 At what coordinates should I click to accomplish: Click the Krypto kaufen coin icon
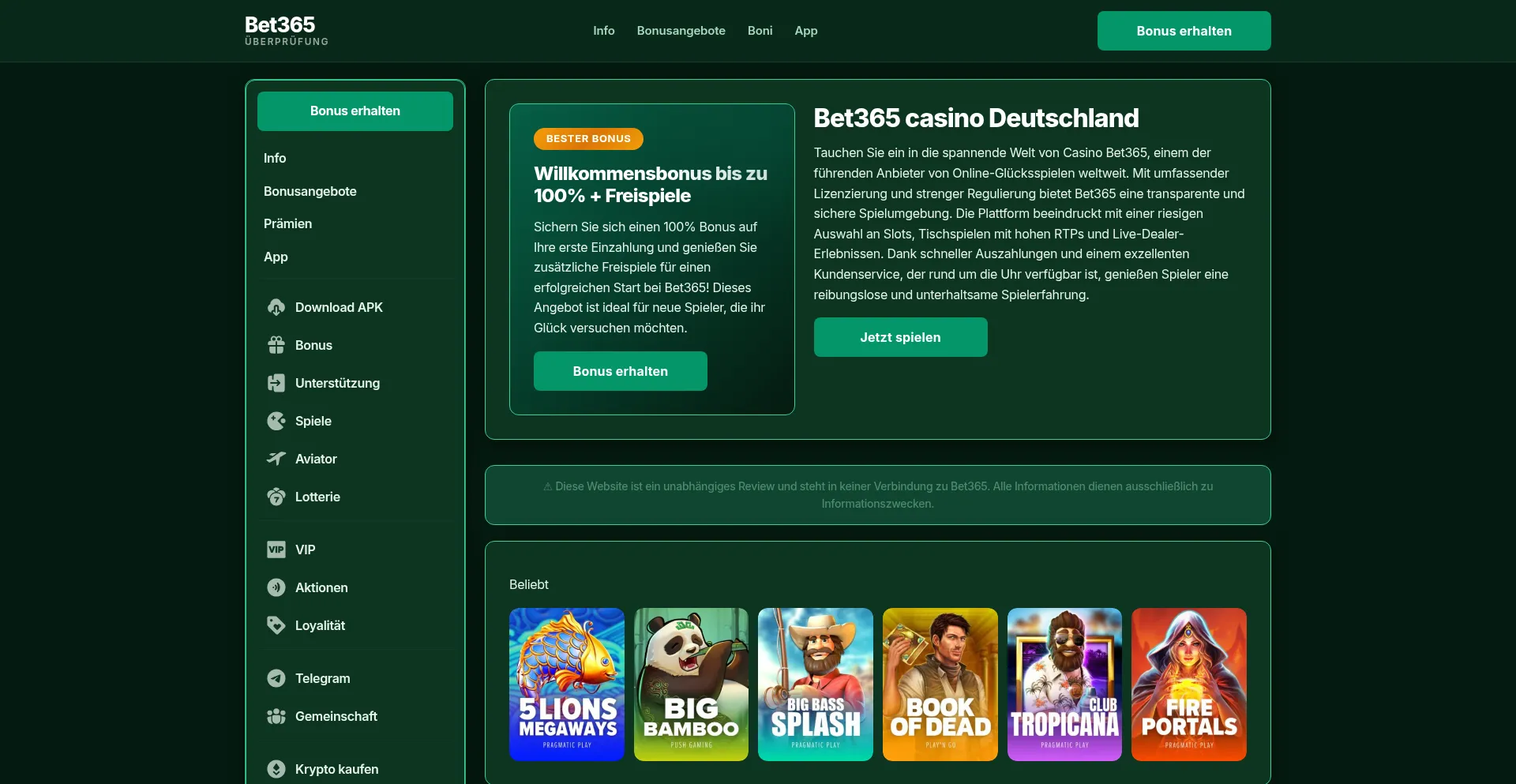(x=276, y=769)
